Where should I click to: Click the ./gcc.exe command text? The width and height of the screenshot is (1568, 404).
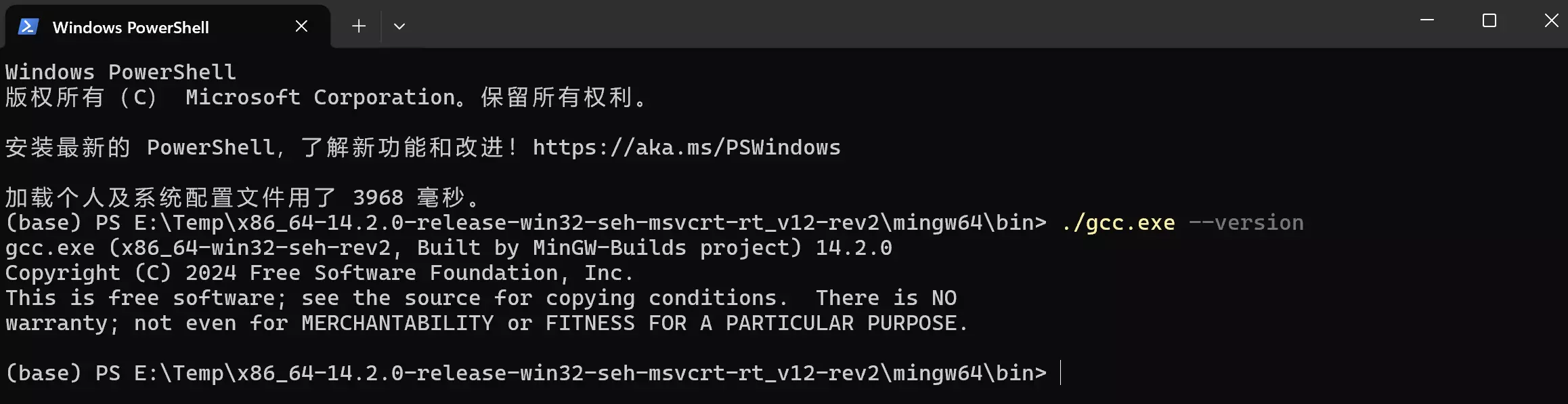[x=1118, y=222]
